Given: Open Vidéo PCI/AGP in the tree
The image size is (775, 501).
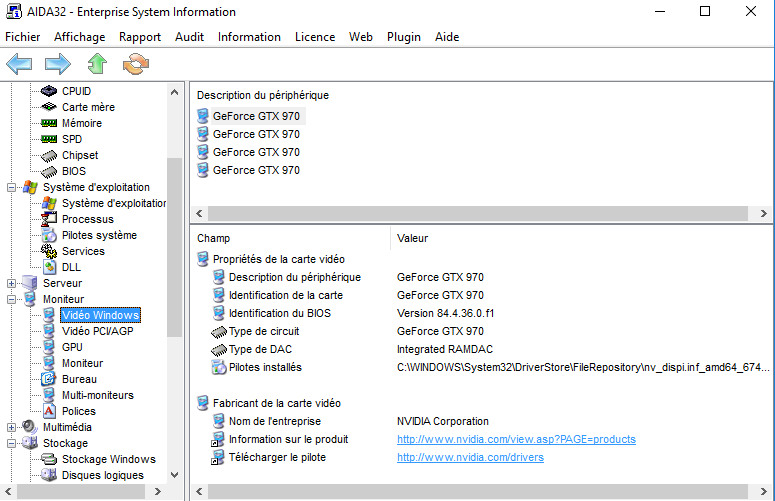Looking at the screenshot, I should [97, 331].
